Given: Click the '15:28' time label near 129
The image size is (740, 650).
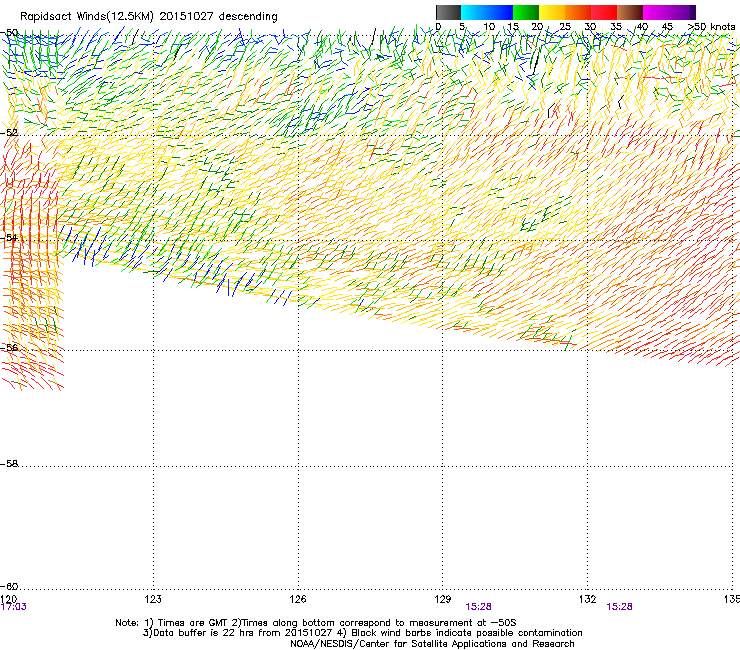Looking at the screenshot, I should [478, 607].
